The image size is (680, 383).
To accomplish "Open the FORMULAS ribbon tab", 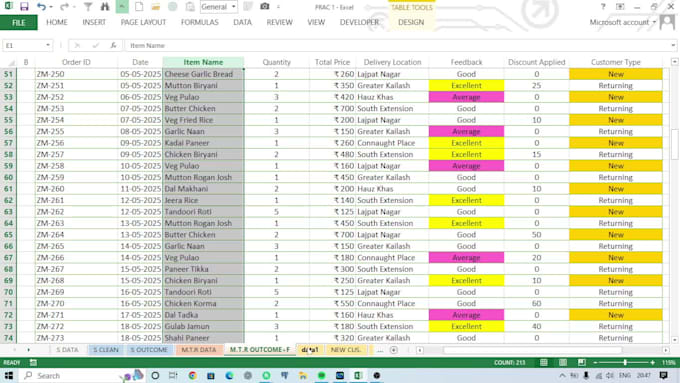I will click(199, 22).
